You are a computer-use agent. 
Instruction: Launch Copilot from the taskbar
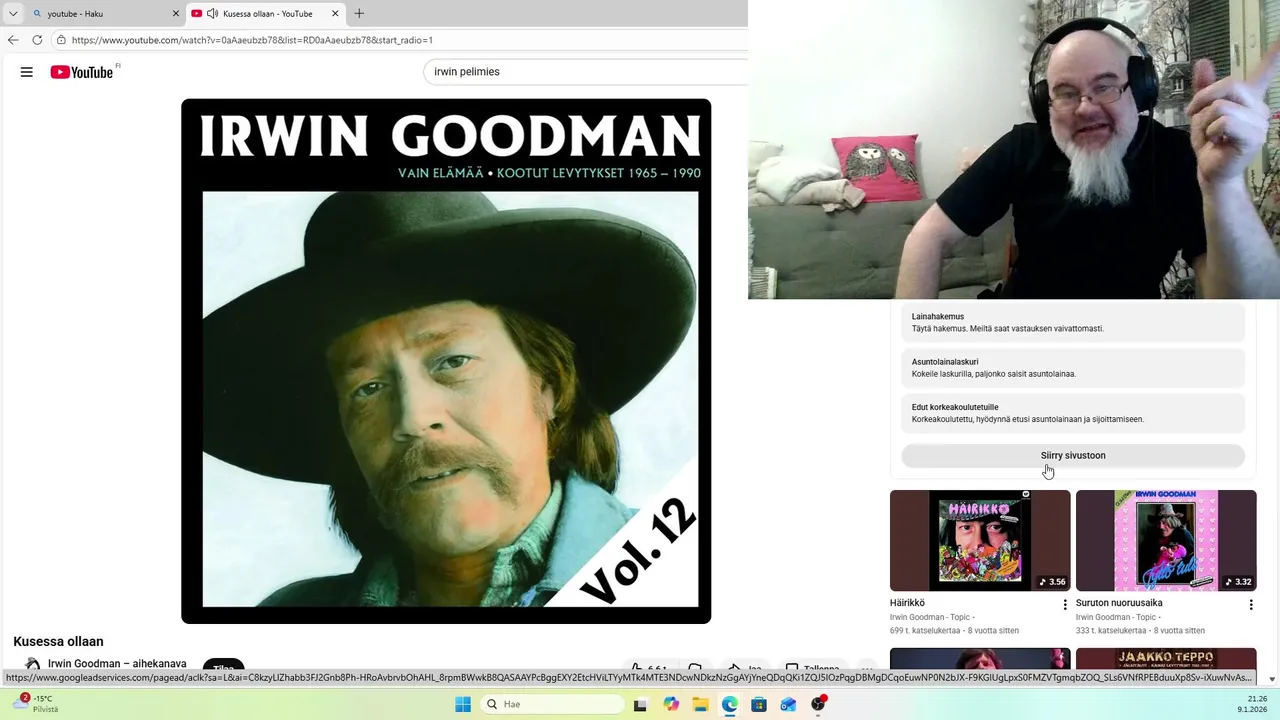coord(671,704)
